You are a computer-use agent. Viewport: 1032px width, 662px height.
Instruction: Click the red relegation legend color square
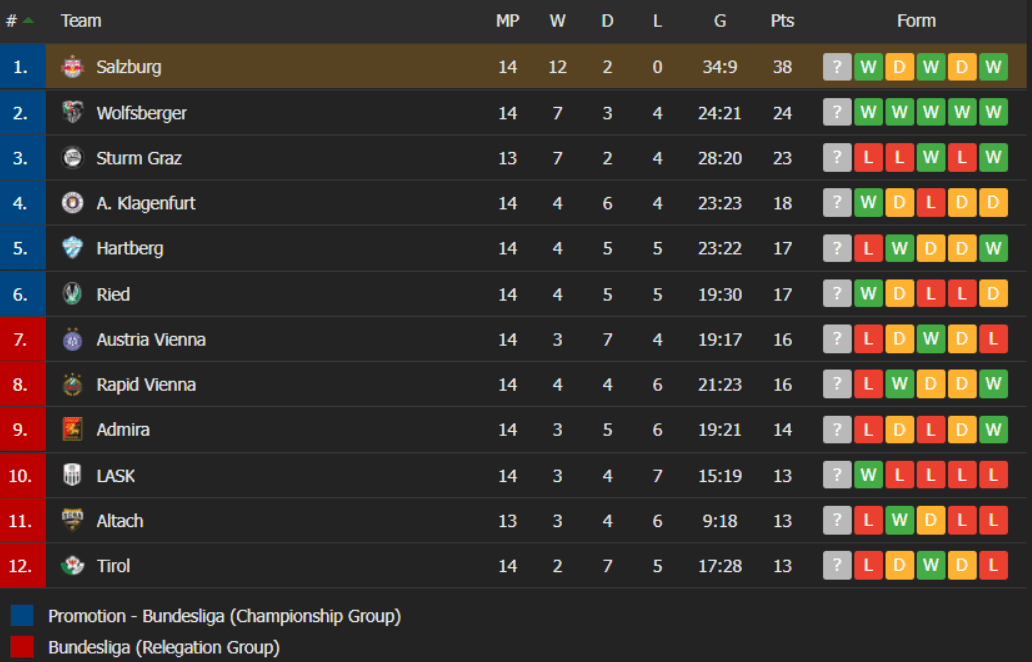tap(22, 646)
